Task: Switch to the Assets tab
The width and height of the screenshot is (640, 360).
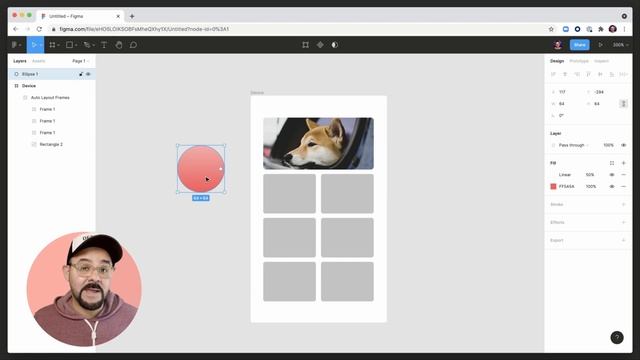Action: coord(39,61)
